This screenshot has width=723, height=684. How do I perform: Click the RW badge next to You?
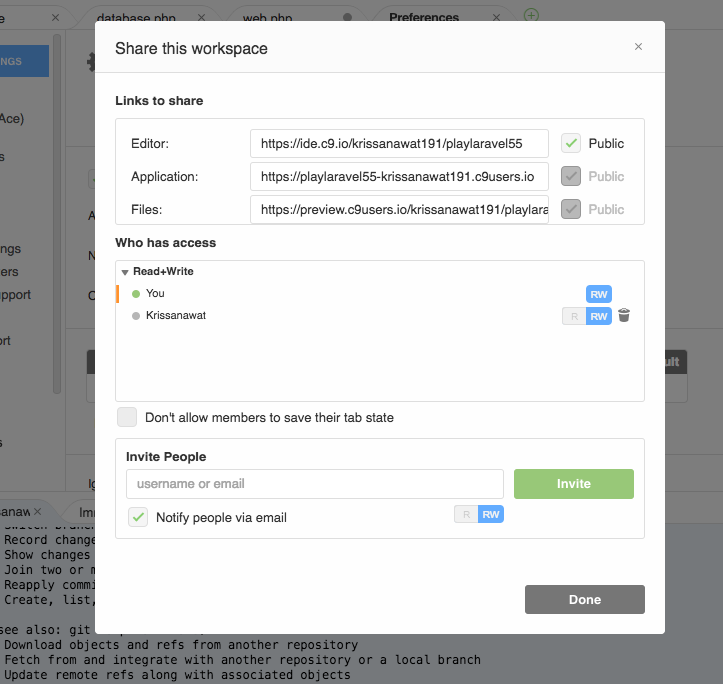[599, 294]
